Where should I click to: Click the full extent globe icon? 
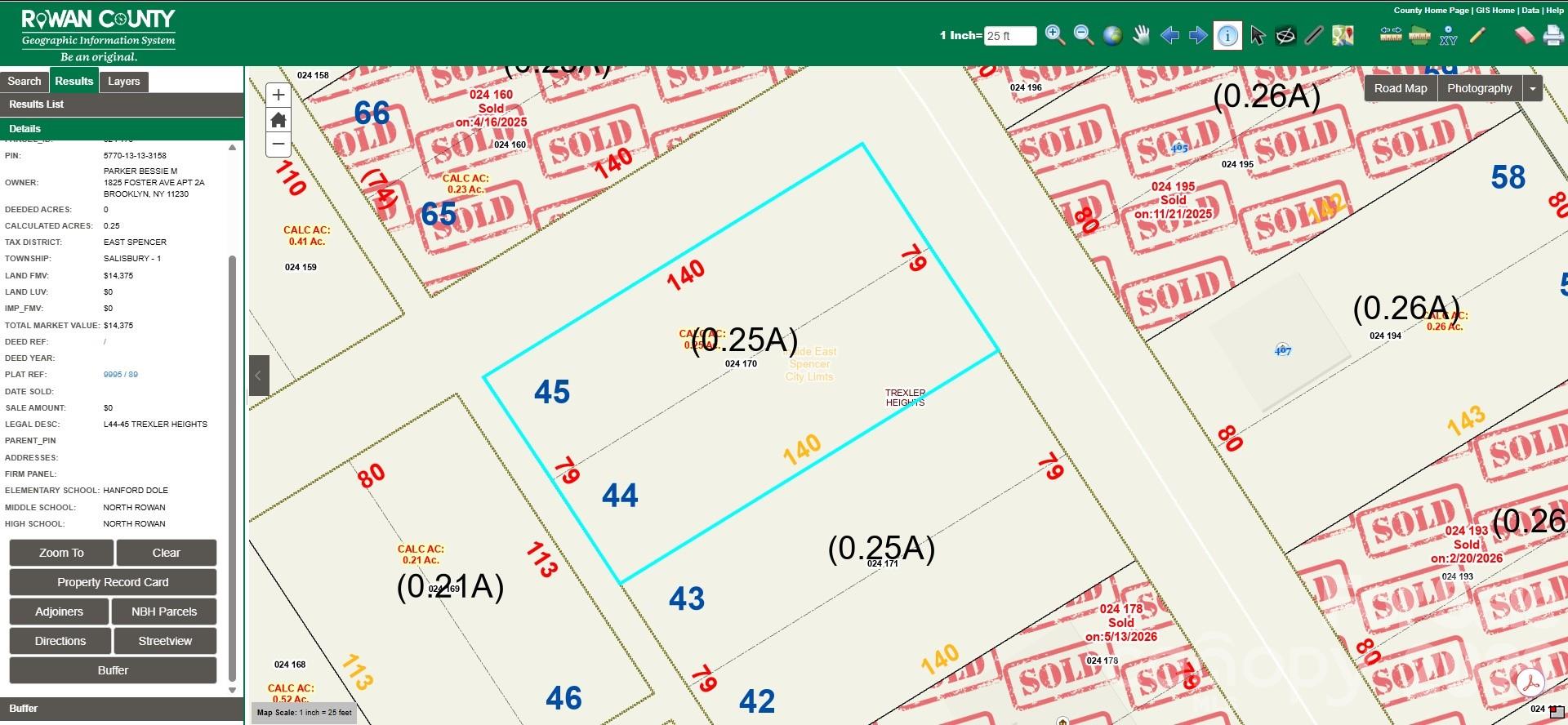[1112, 35]
